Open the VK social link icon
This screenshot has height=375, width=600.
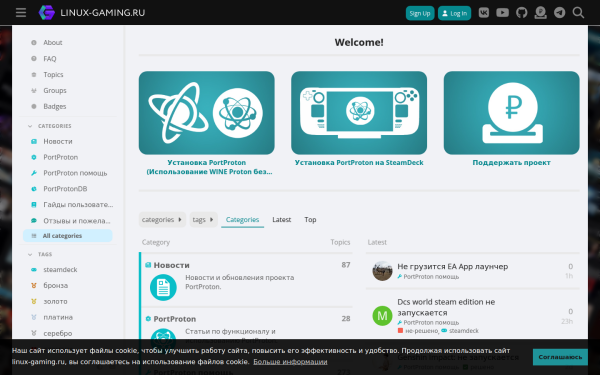[x=484, y=13]
